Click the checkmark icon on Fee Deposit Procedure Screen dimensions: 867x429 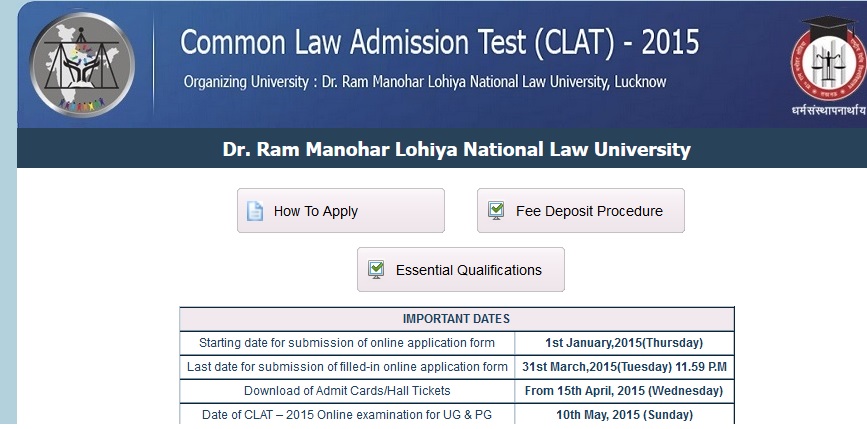[496, 211]
